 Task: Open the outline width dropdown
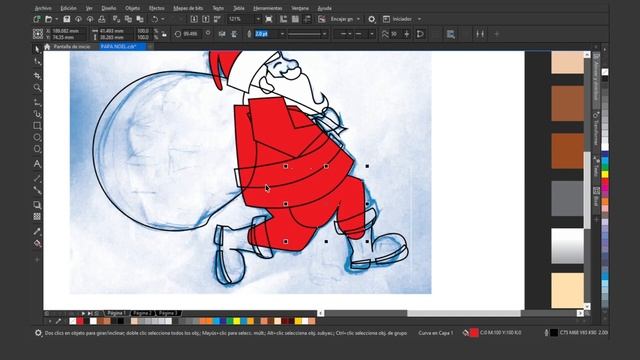coord(282,34)
